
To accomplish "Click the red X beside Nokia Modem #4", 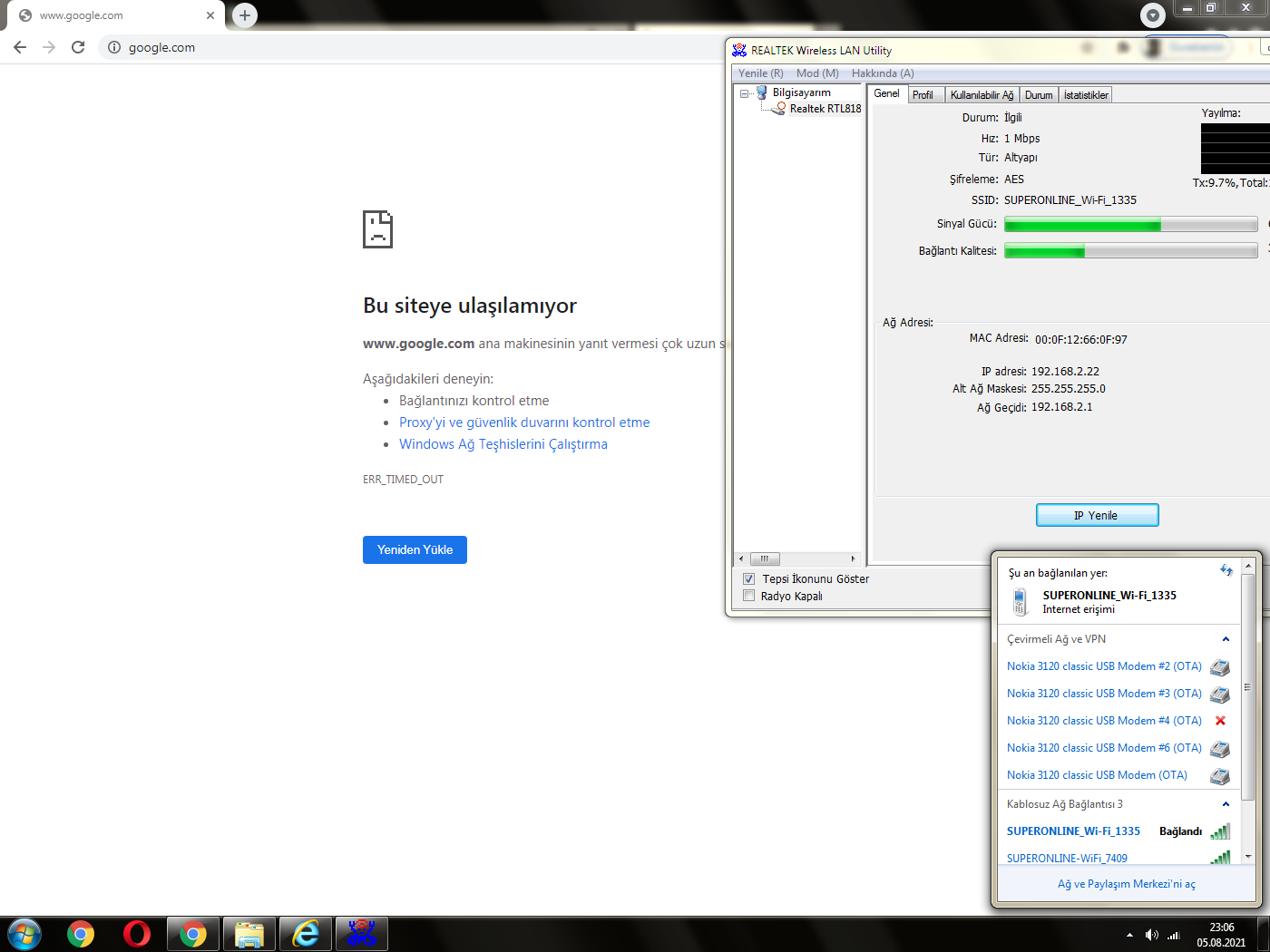I will coord(1220,721).
